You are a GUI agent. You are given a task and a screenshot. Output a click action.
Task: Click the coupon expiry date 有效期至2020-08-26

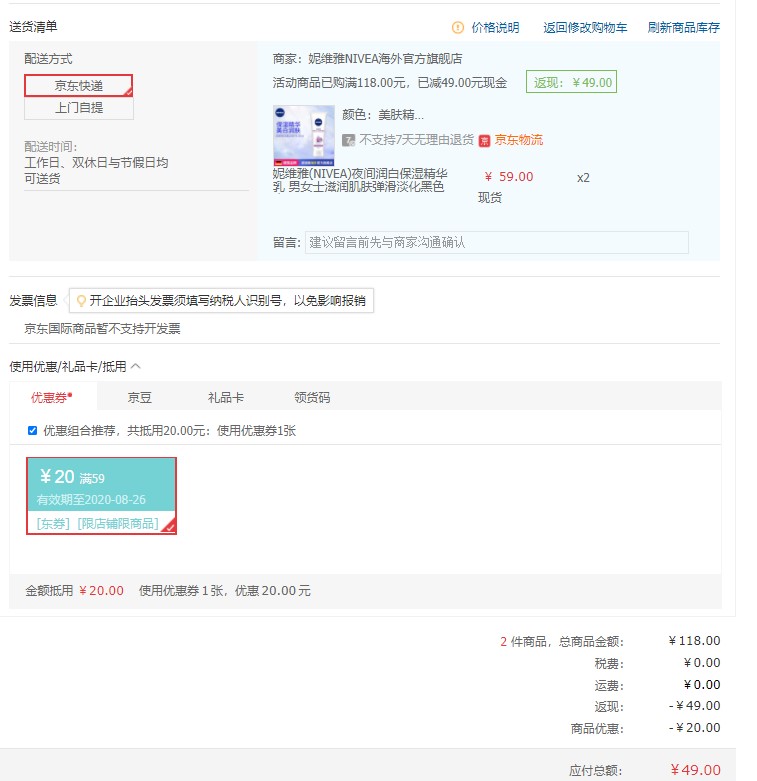click(91, 500)
